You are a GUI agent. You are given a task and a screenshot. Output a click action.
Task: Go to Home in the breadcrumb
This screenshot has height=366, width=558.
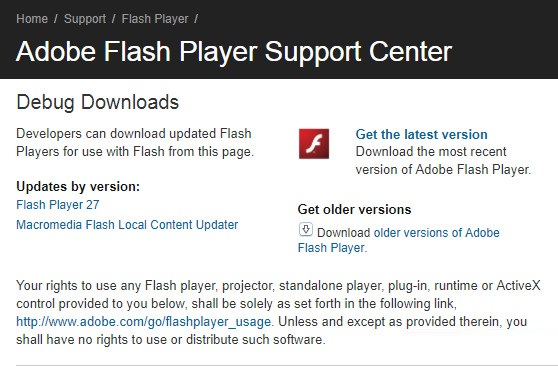click(32, 19)
